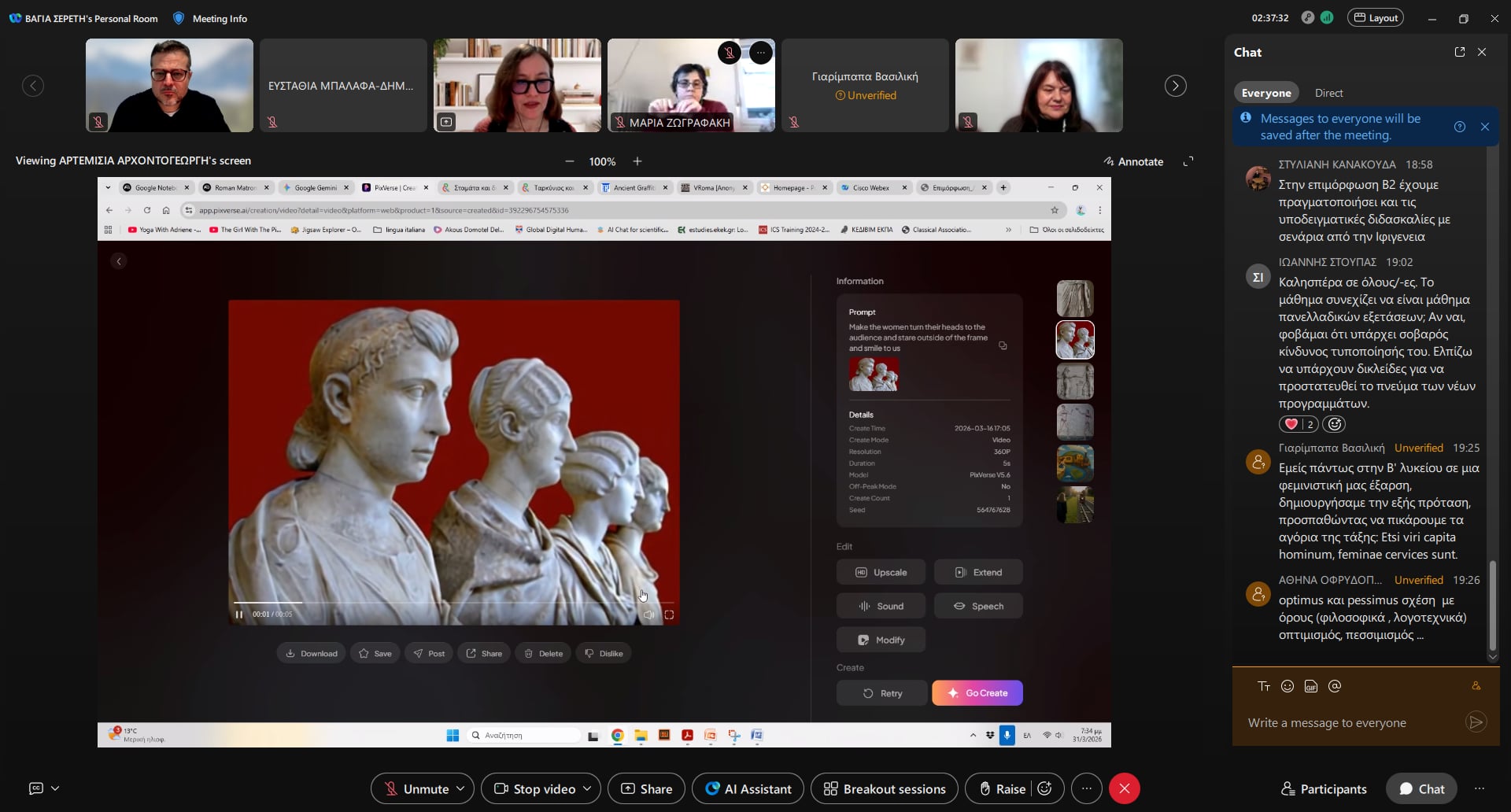Open the Layout options menu
This screenshot has width=1511, height=812.
click(1376, 18)
